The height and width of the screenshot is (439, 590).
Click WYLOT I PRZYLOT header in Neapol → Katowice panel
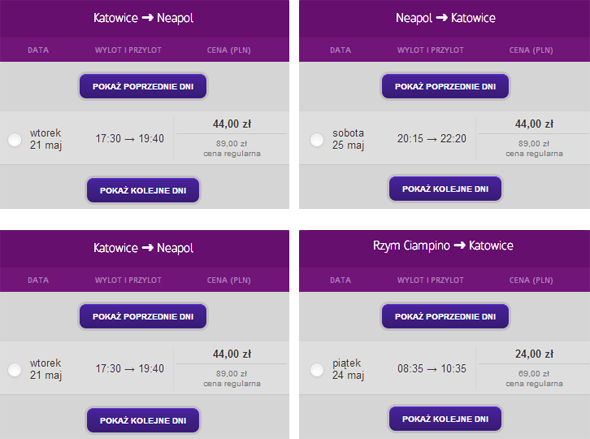(x=430, y=50)
